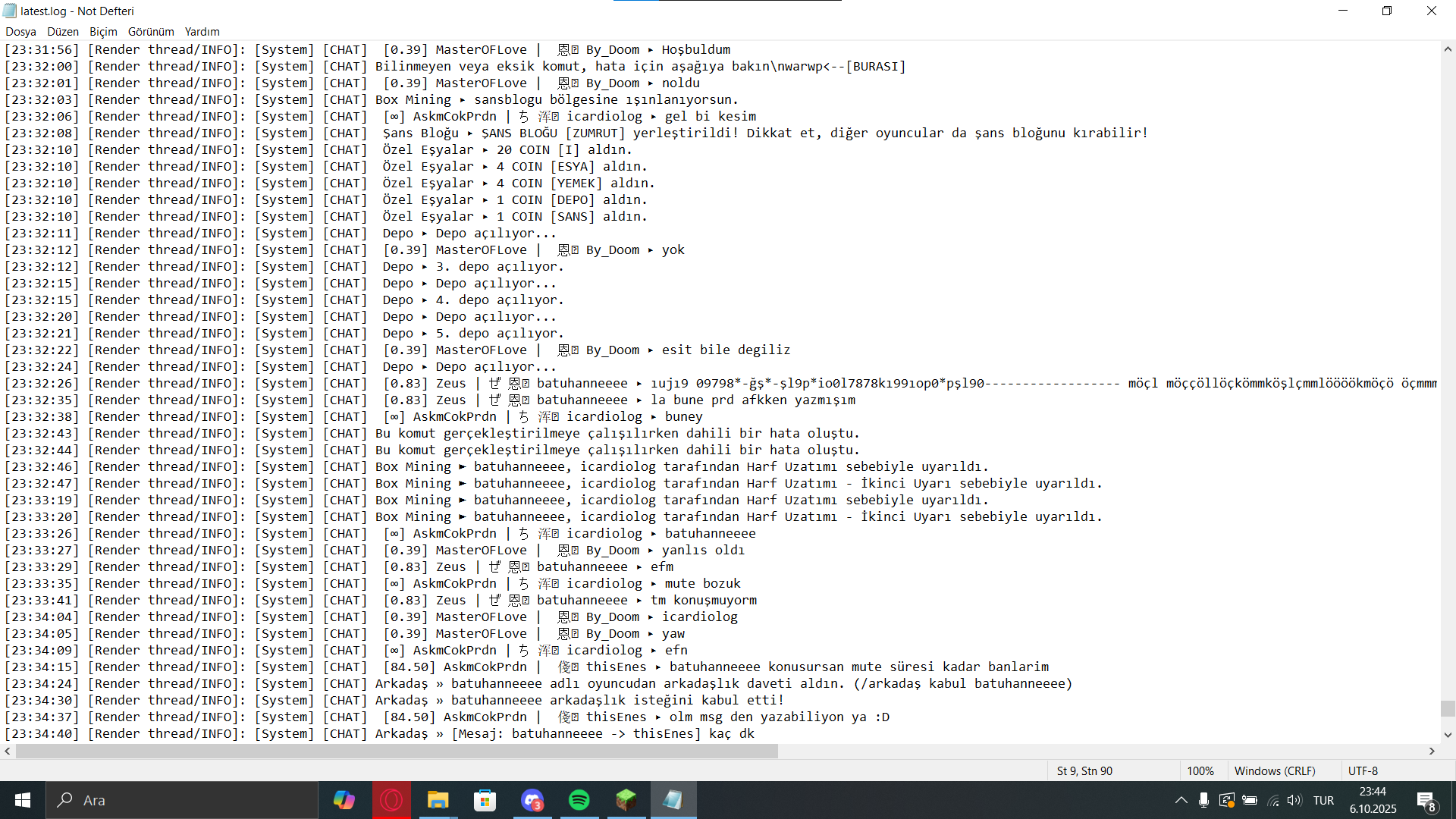The width and height of the screenshot is (1456, 819).
Task: Launch Microsoft Store from taskbar
Action: click(485, 800)
